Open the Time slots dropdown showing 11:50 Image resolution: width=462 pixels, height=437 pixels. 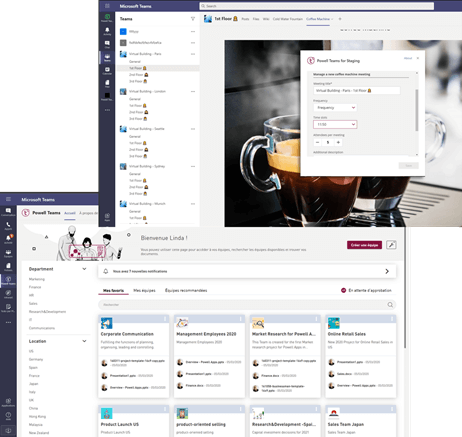pos(335,124)
